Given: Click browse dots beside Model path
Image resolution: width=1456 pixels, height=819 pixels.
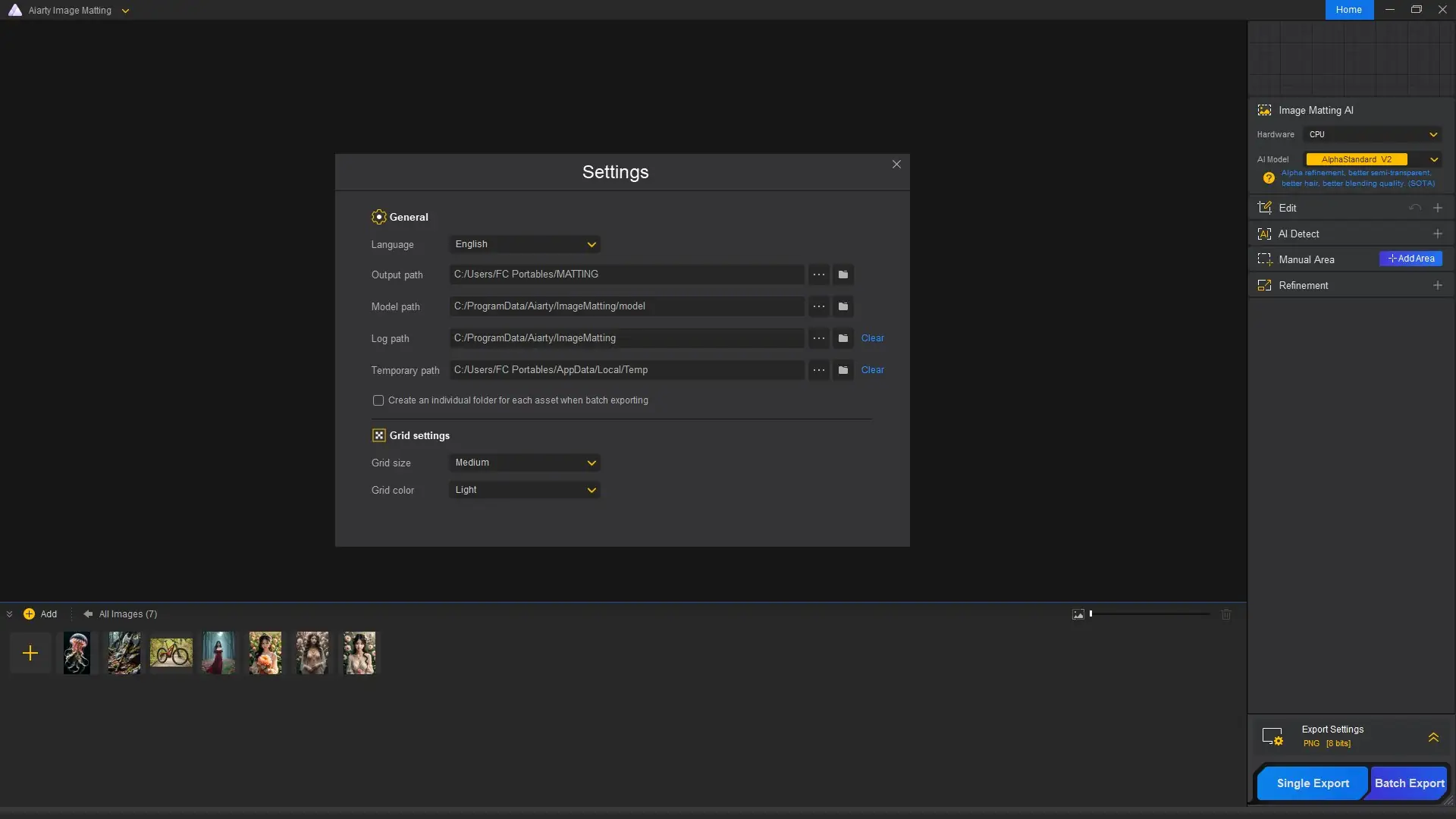Looking at the screenshot, I should pyautogui.click(x=818, y=306).
